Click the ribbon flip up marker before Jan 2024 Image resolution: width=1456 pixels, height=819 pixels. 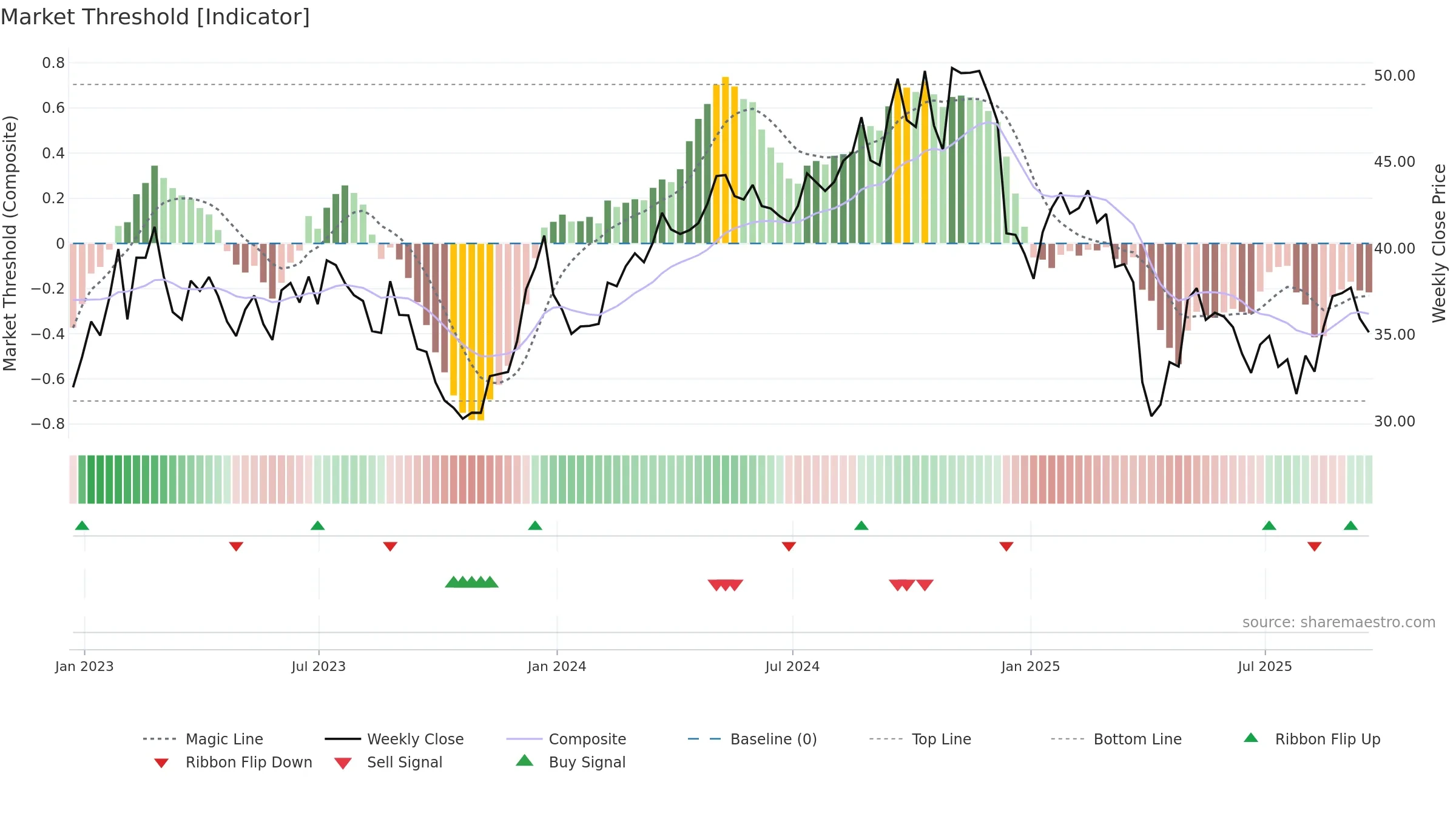(535, 525)
